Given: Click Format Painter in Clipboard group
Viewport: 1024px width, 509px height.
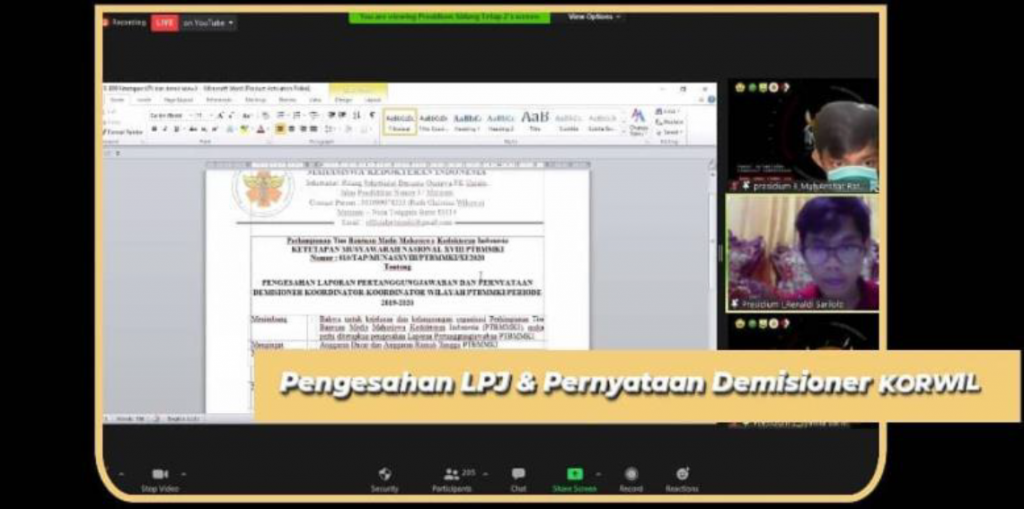Looking at the screenshot, I should pyautogui.click(x=123, y=132).
